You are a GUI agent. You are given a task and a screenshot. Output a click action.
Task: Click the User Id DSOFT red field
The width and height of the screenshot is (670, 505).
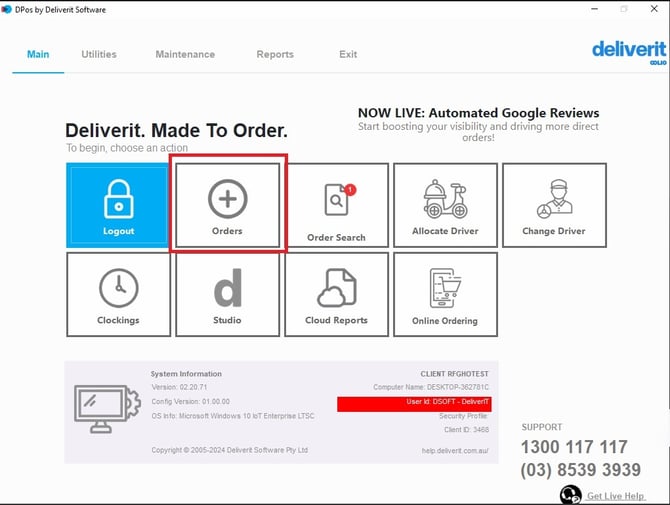tap(414, 404)
